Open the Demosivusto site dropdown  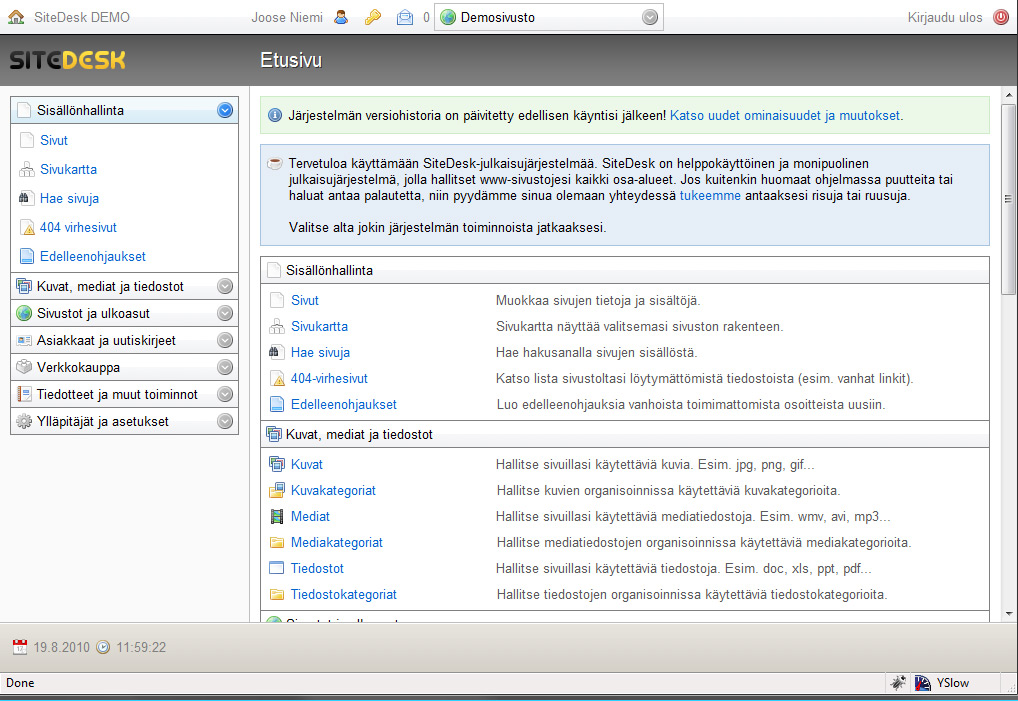[650, 18]
